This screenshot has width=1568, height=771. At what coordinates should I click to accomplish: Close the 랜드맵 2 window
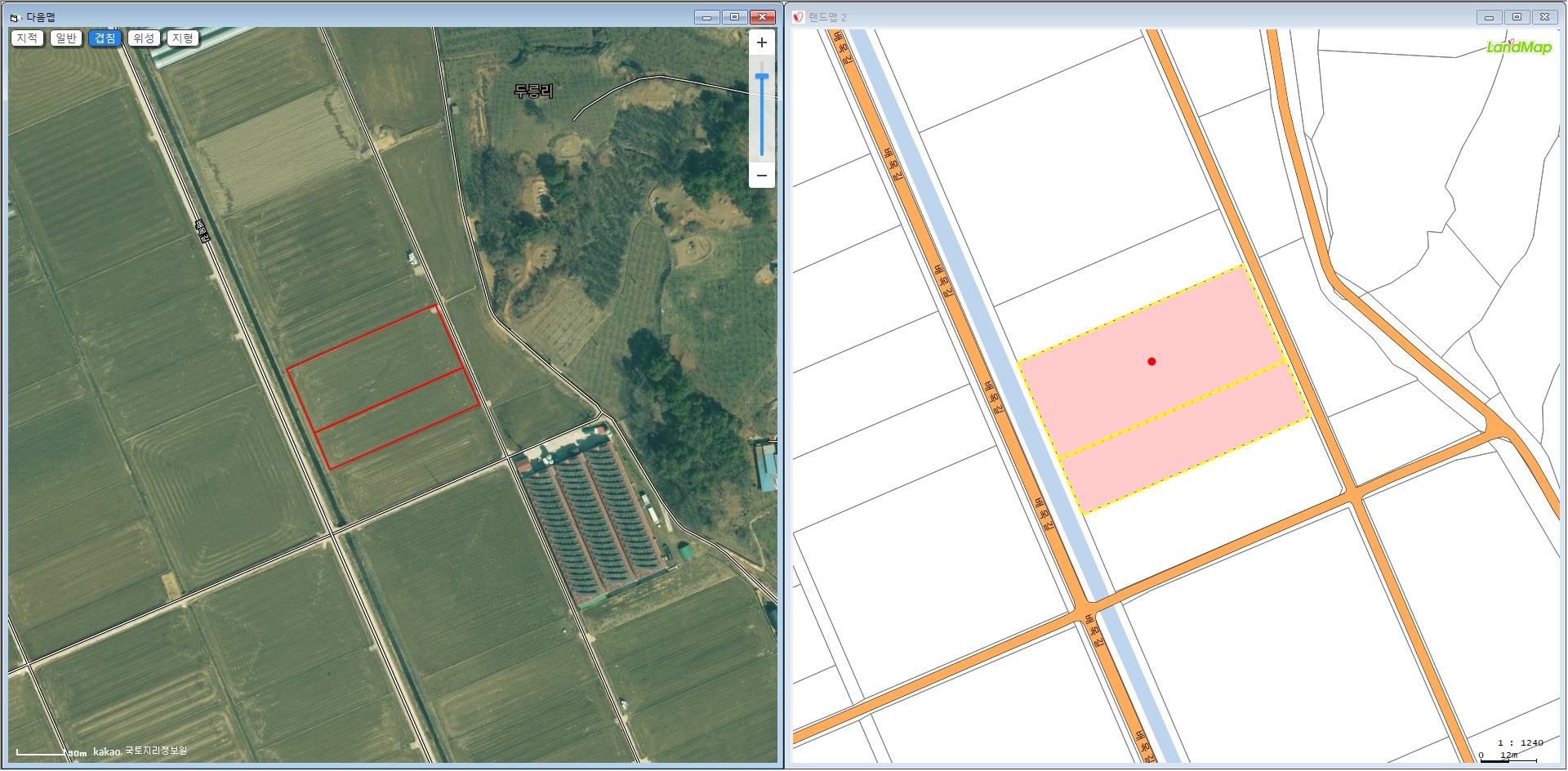[x=1544, y=17]
